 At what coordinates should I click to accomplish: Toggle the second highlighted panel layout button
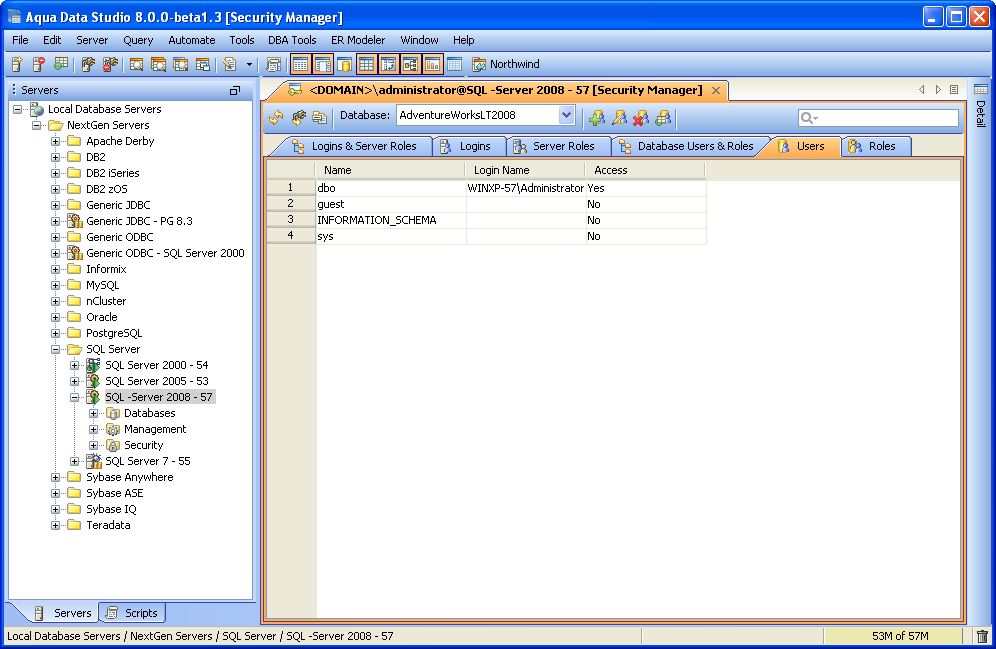pos(322,64)
